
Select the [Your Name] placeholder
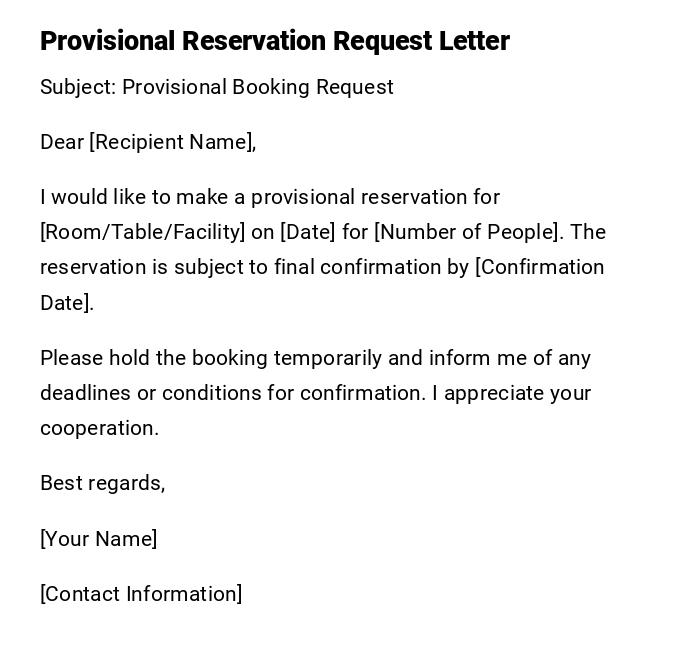click(x=98, y=539)
